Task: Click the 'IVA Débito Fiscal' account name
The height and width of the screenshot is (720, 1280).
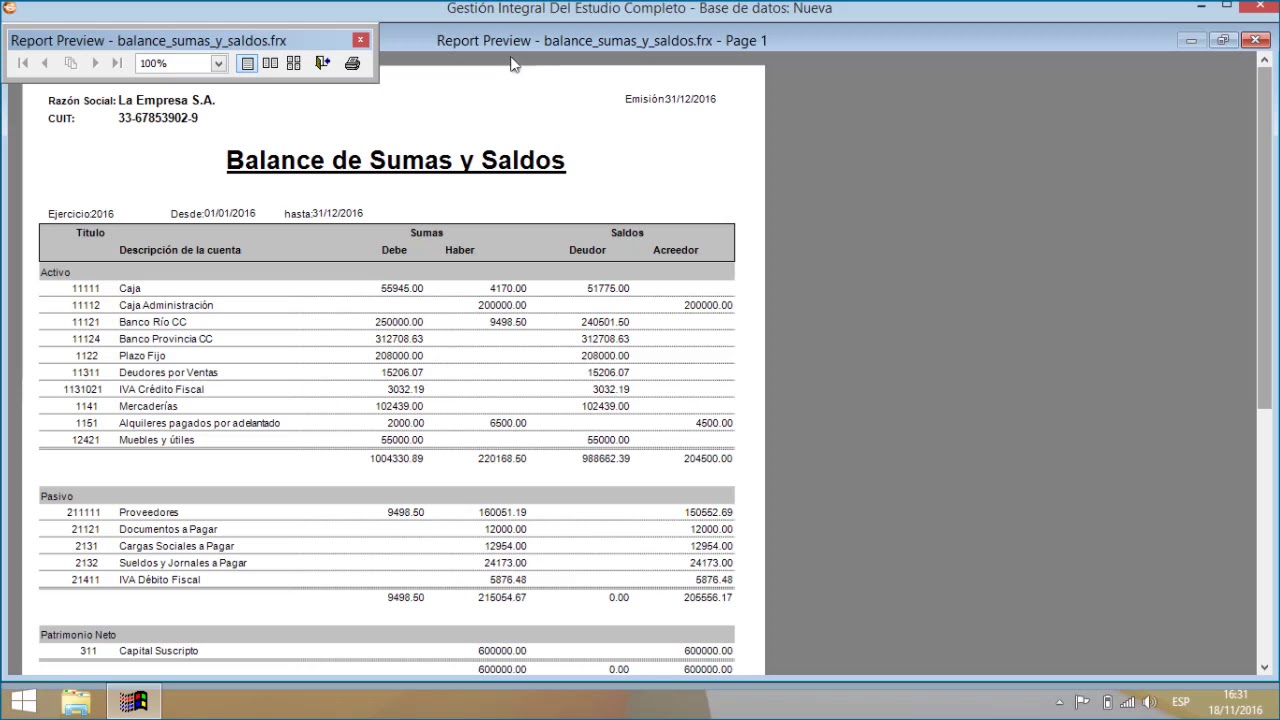Action: point(159,580)
